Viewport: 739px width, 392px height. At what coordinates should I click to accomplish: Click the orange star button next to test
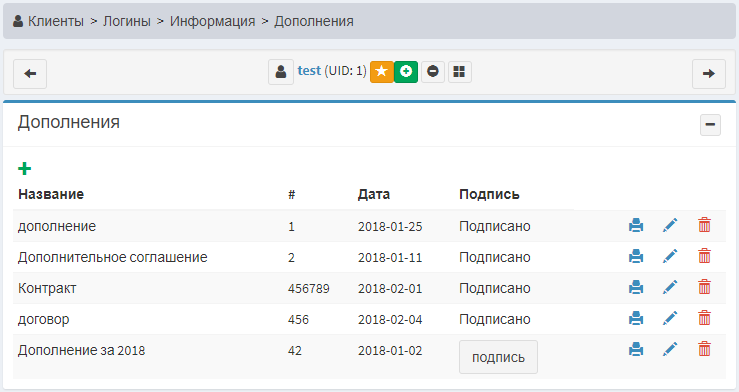pyautogui.click(x=382, y=72)
